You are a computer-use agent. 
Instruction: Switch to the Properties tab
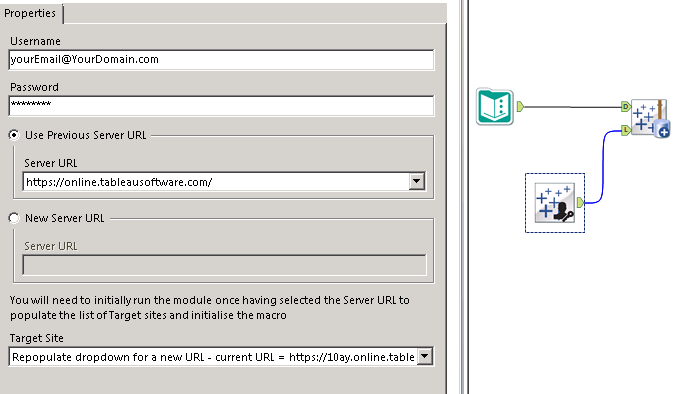point(30,13)
